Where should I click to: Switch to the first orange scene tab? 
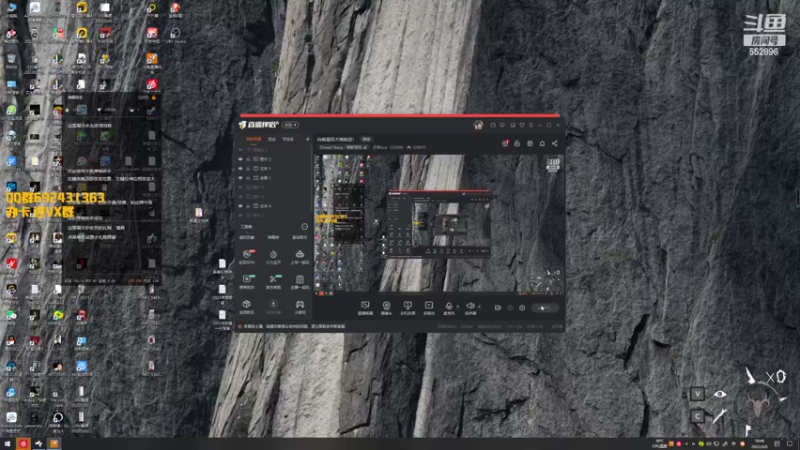pyautogui.click(x=254, y=139)
